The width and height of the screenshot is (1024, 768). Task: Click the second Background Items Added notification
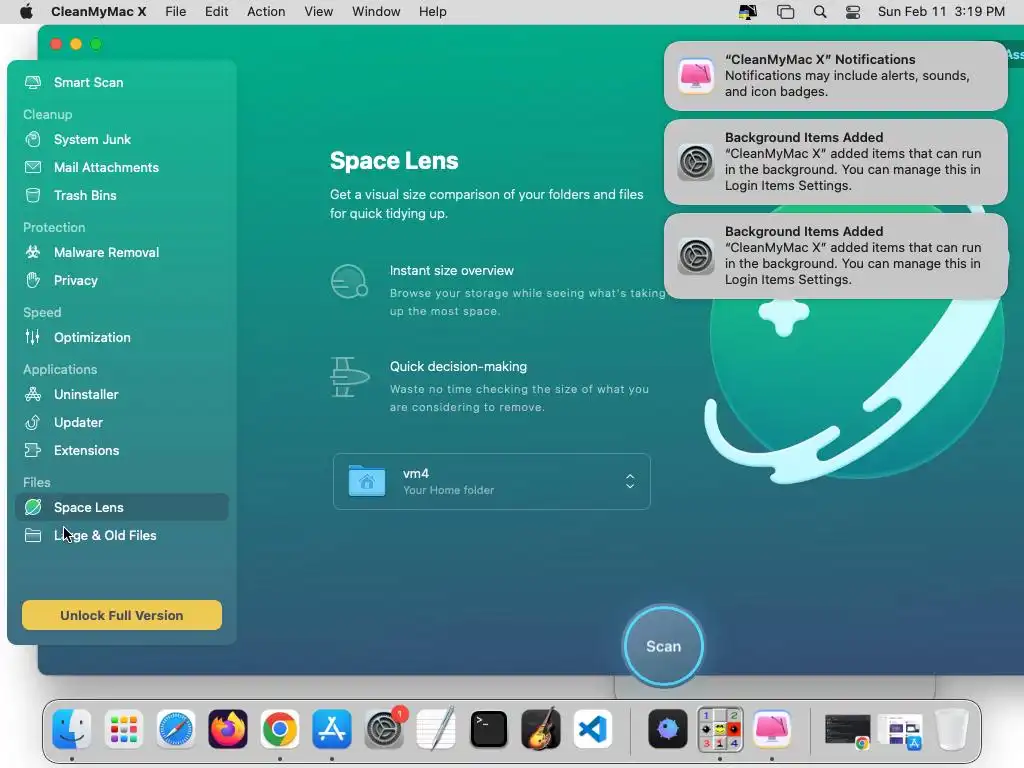[835, 256]
